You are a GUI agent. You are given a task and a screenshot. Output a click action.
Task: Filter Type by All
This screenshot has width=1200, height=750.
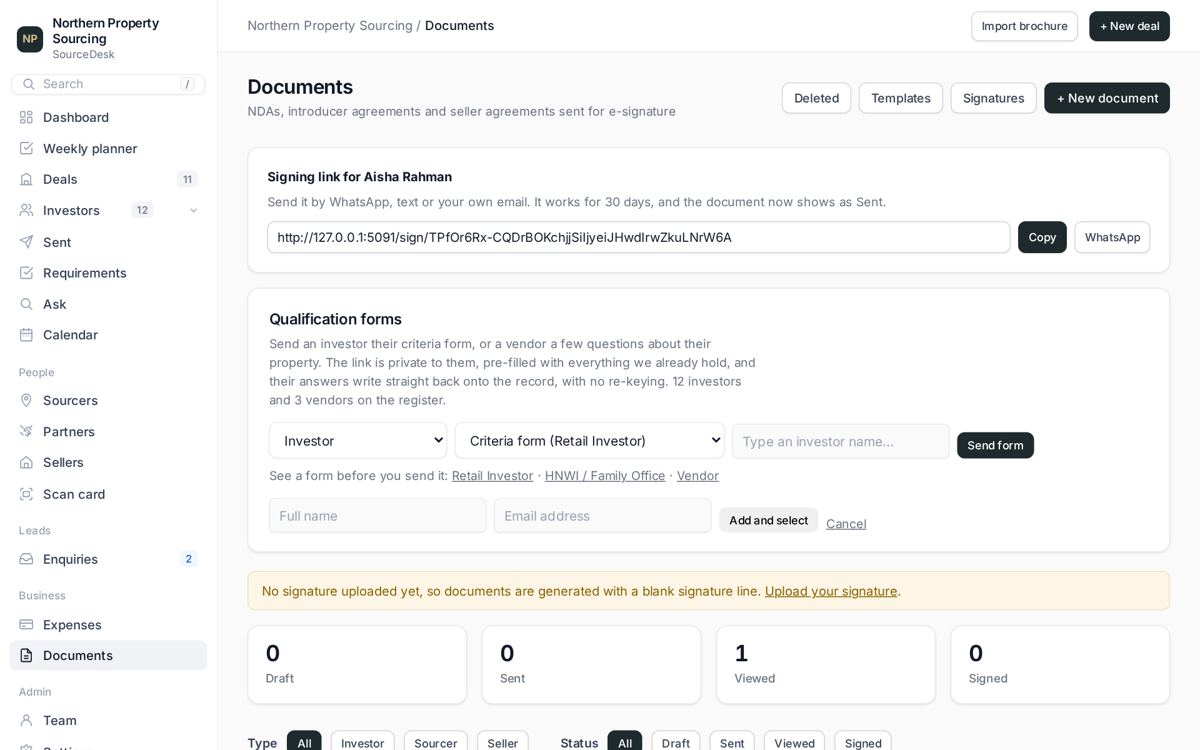(304, 743)
